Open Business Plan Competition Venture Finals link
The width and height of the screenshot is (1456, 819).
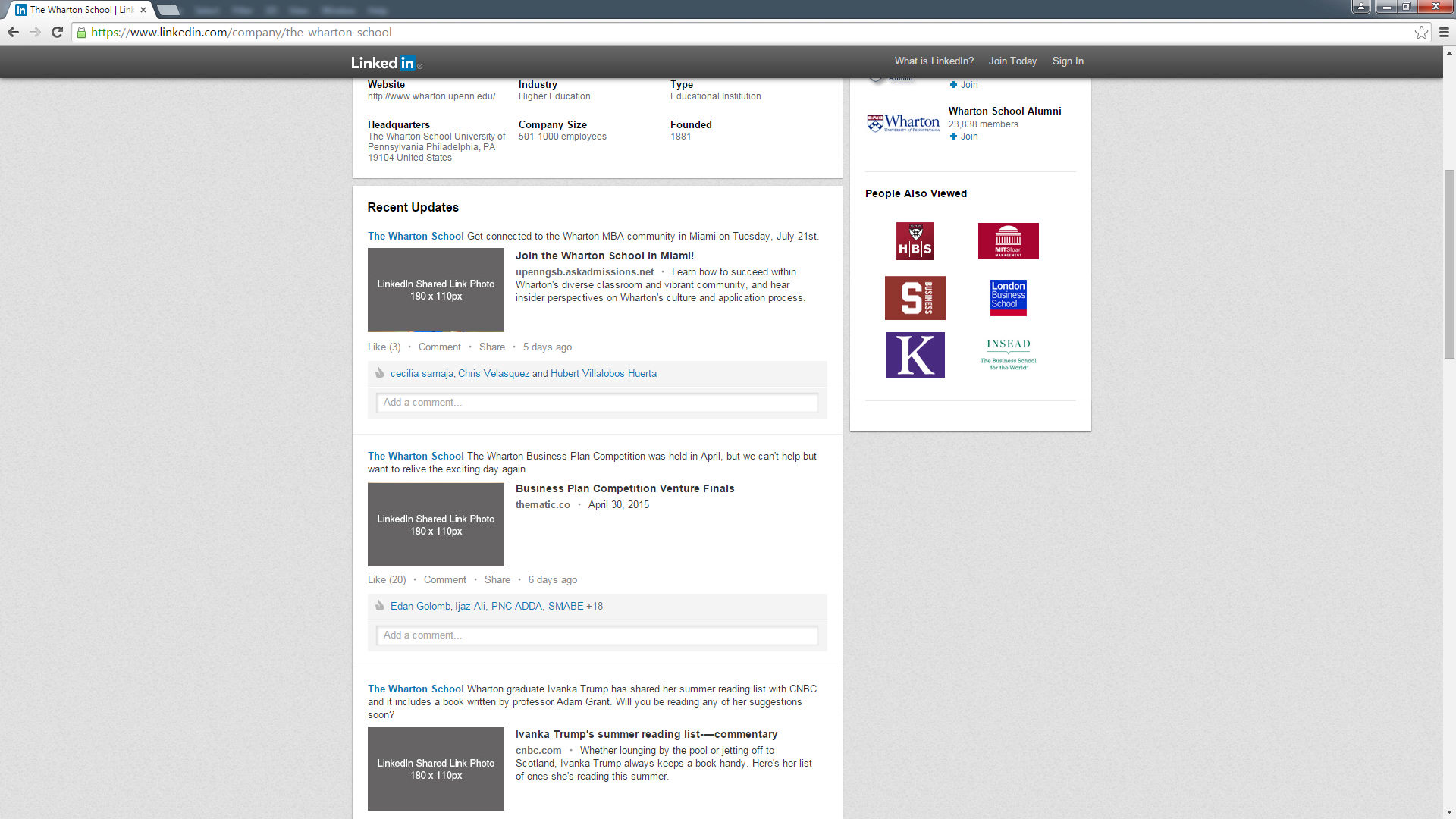(x=625, y=489)
